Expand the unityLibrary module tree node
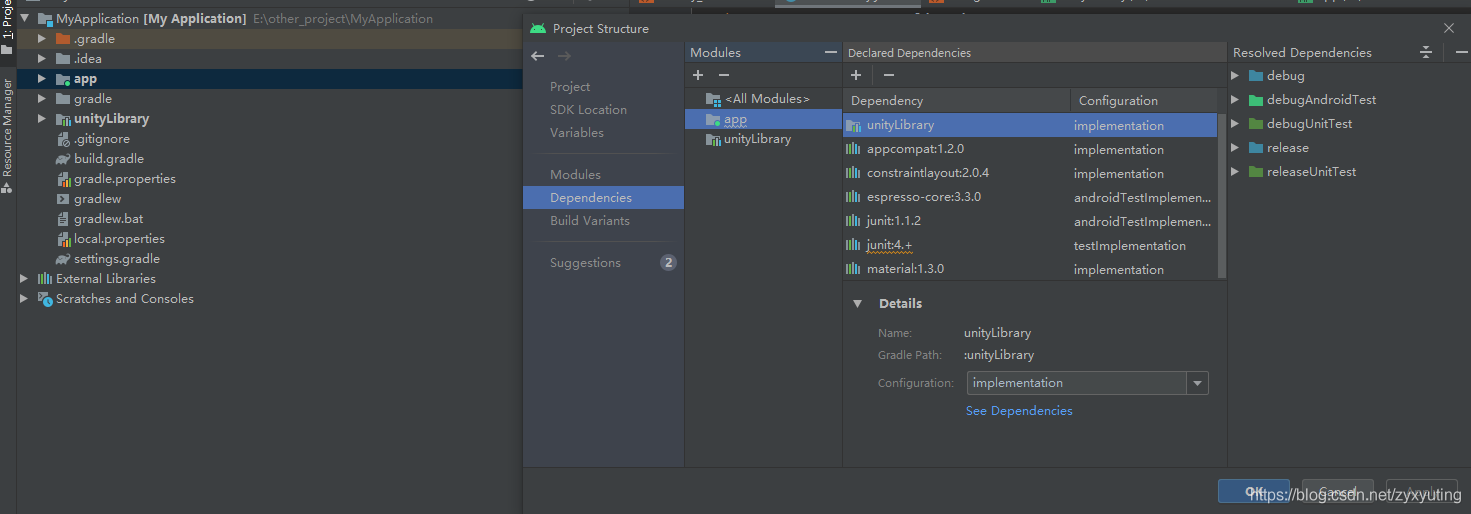The image size is (1471, 514). pos(42,119)
